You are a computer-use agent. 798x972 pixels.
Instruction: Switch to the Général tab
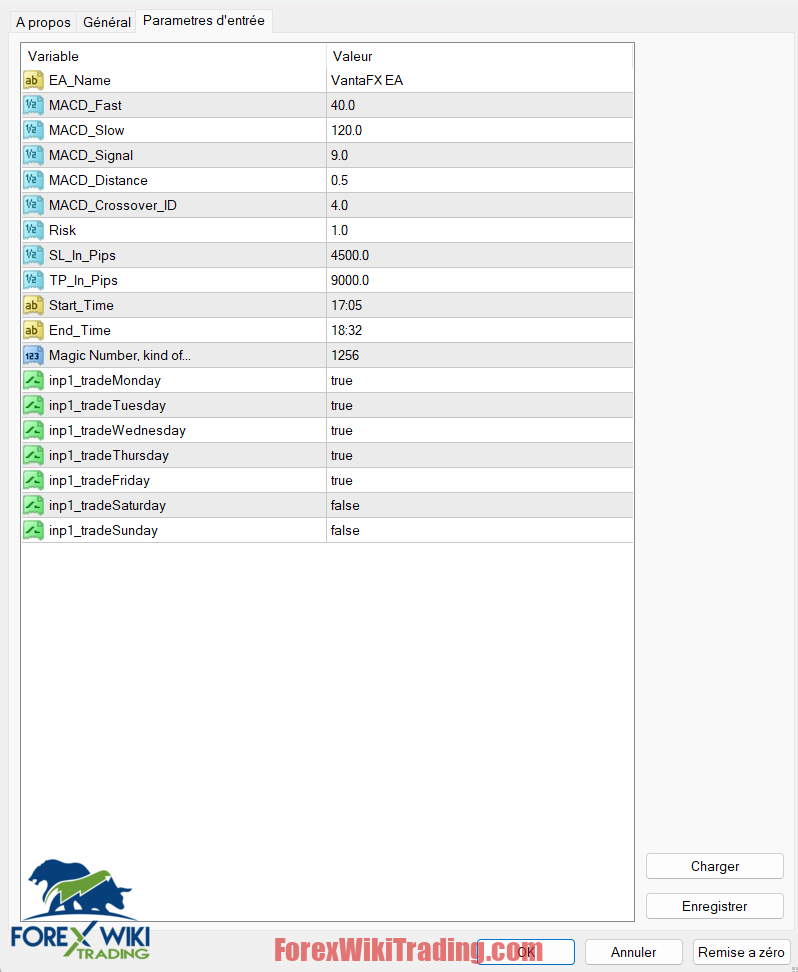[107, 22]
